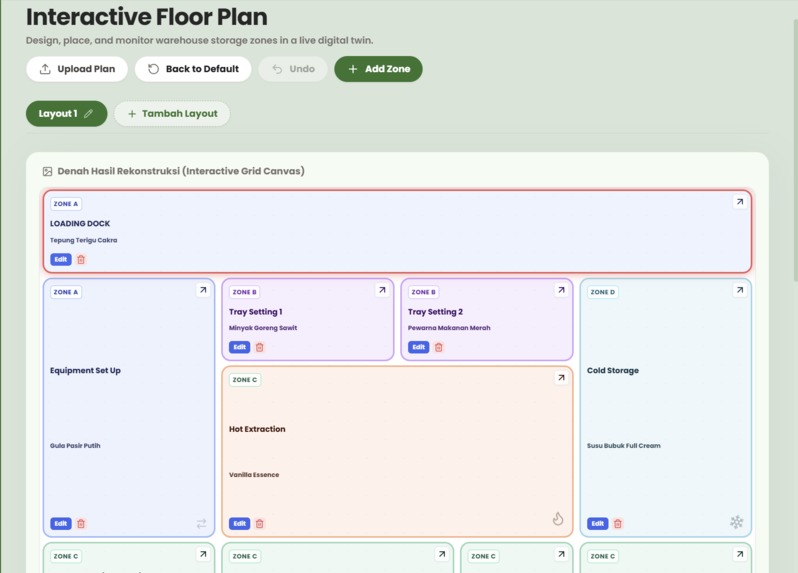Click the Pewarna Makanan Merah label
Viewport: 798px width, 573px height.
point(449,328)
